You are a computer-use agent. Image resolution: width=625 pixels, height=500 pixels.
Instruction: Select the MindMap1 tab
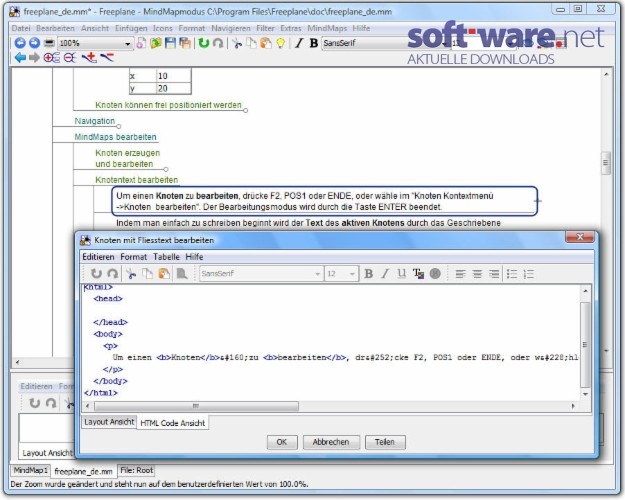[x=30, y=470]
